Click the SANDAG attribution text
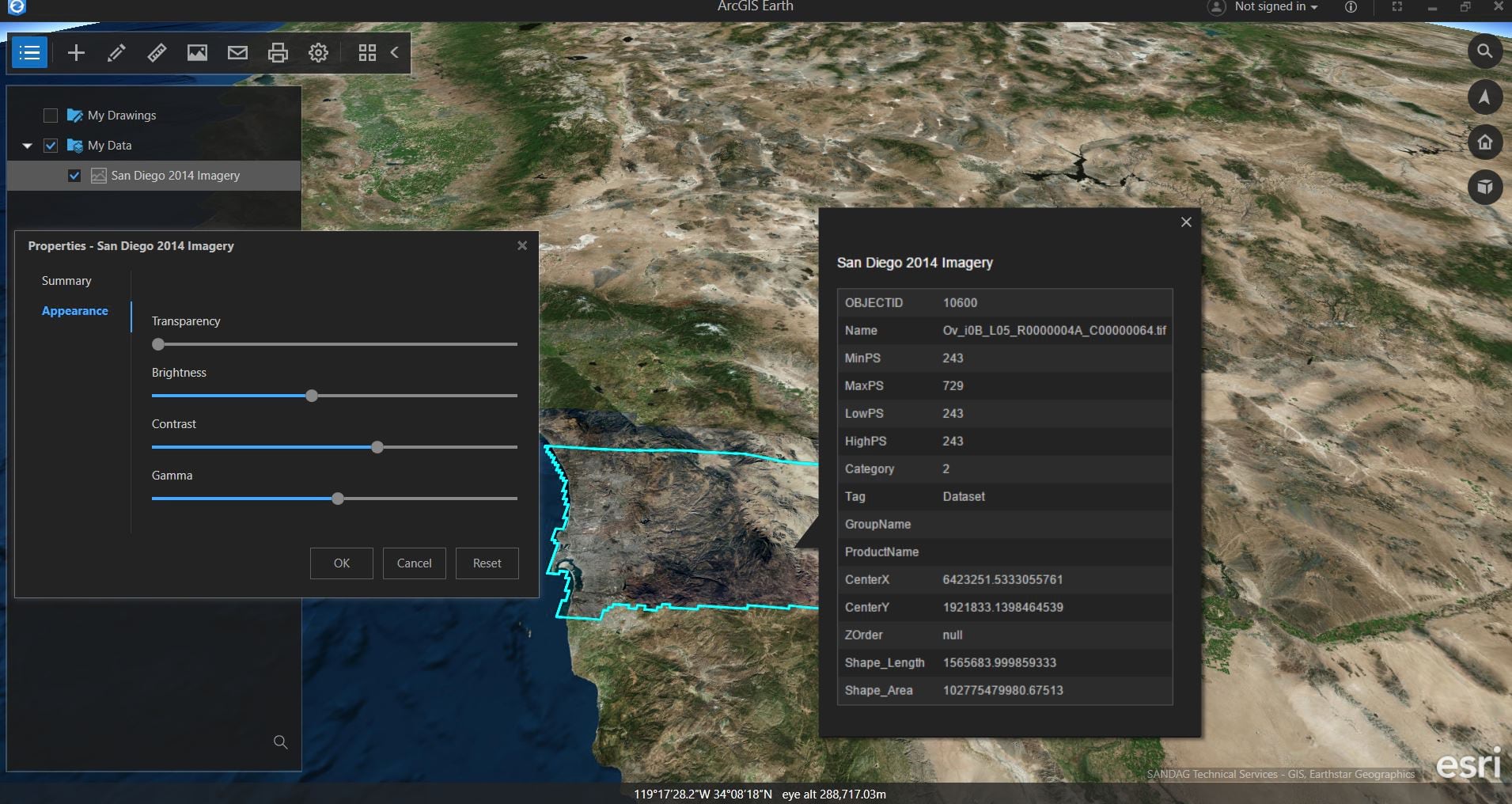The height and width of the screenshot is (804, 1512). click(1280, 775)
